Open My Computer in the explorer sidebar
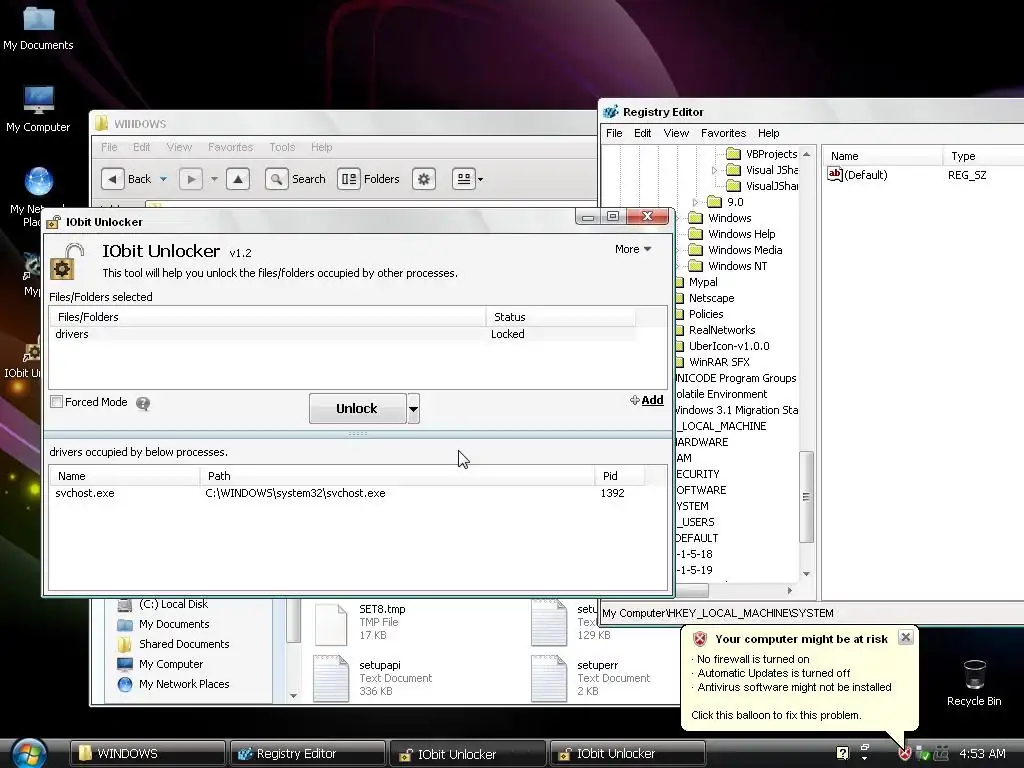Viewport: 1024px width, 768px height. pos(160,664)
